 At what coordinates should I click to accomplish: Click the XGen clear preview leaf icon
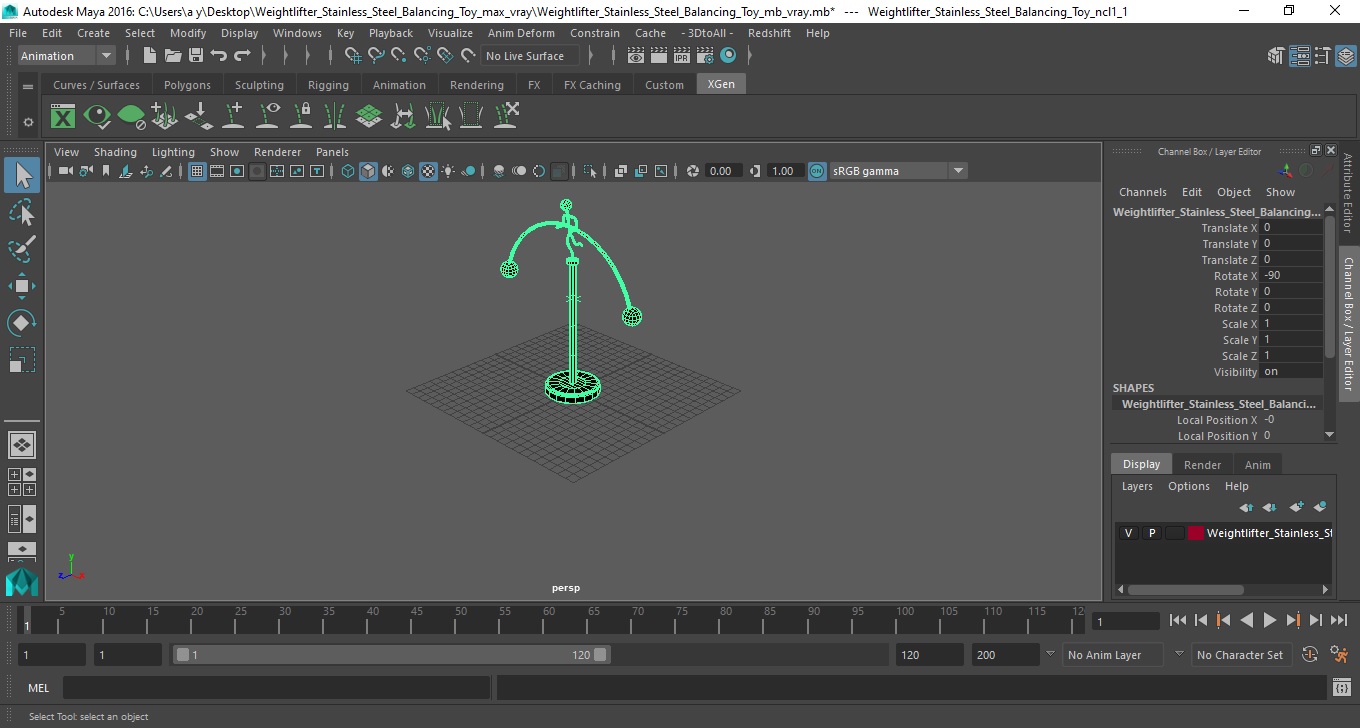point(131,117)
